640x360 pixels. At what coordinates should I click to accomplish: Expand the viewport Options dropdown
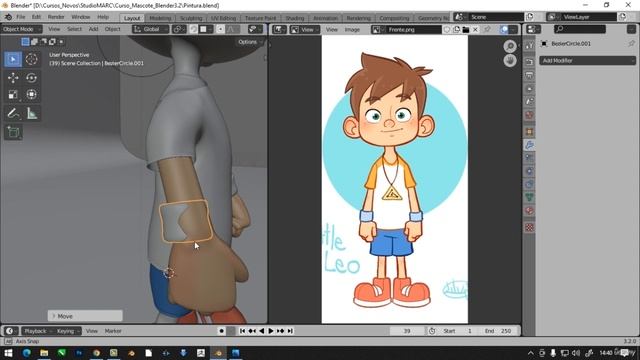(x=250, y=42)
